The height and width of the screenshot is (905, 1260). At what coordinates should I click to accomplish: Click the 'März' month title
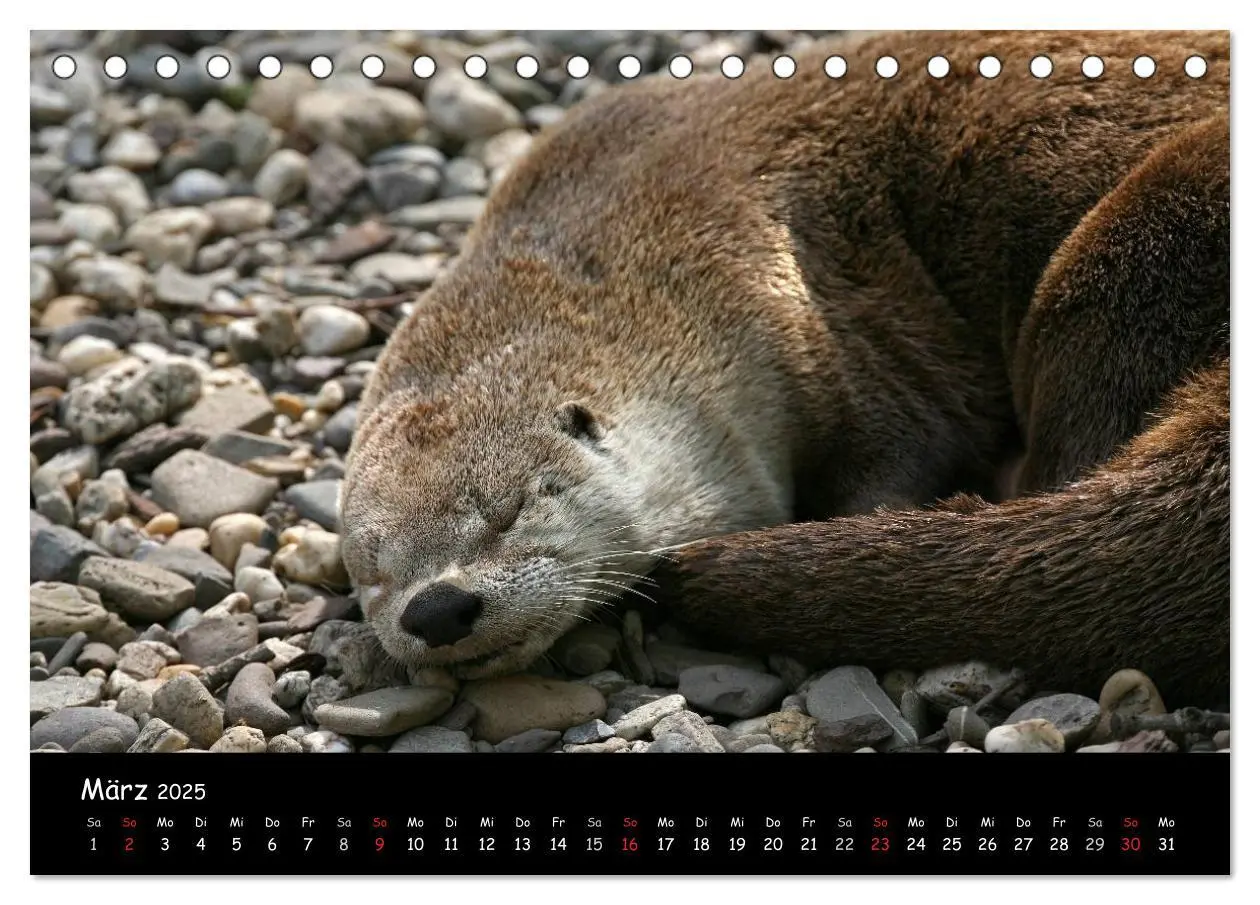tap(114, 790)
